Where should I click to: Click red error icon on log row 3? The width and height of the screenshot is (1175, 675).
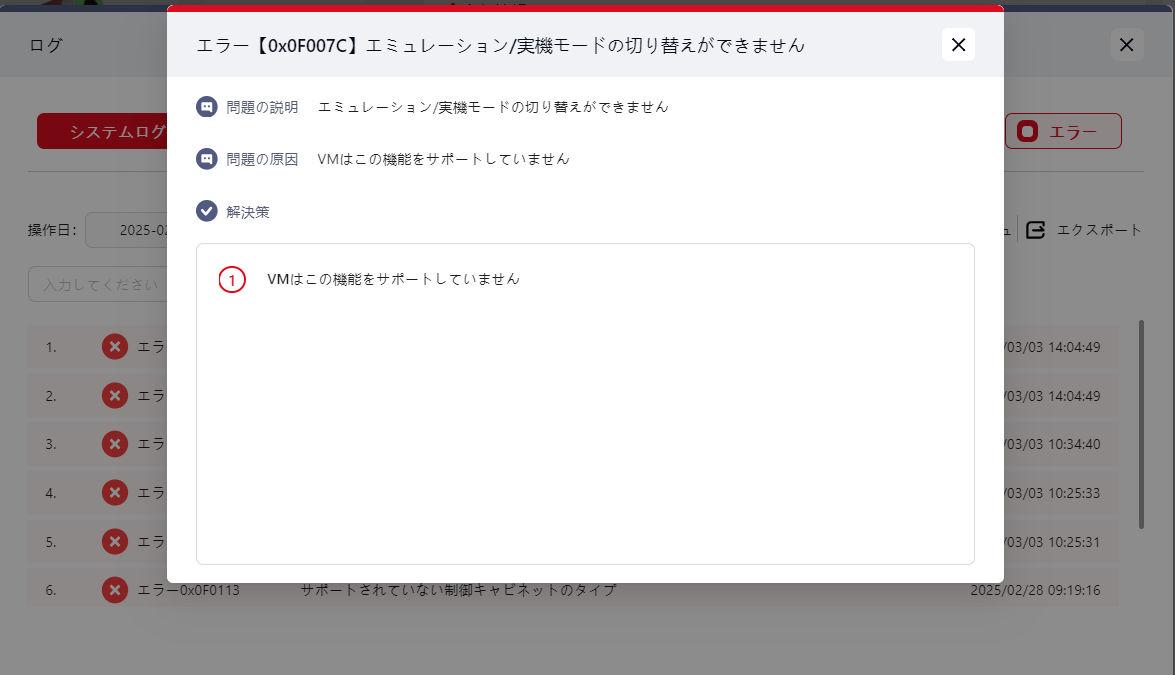115,444
